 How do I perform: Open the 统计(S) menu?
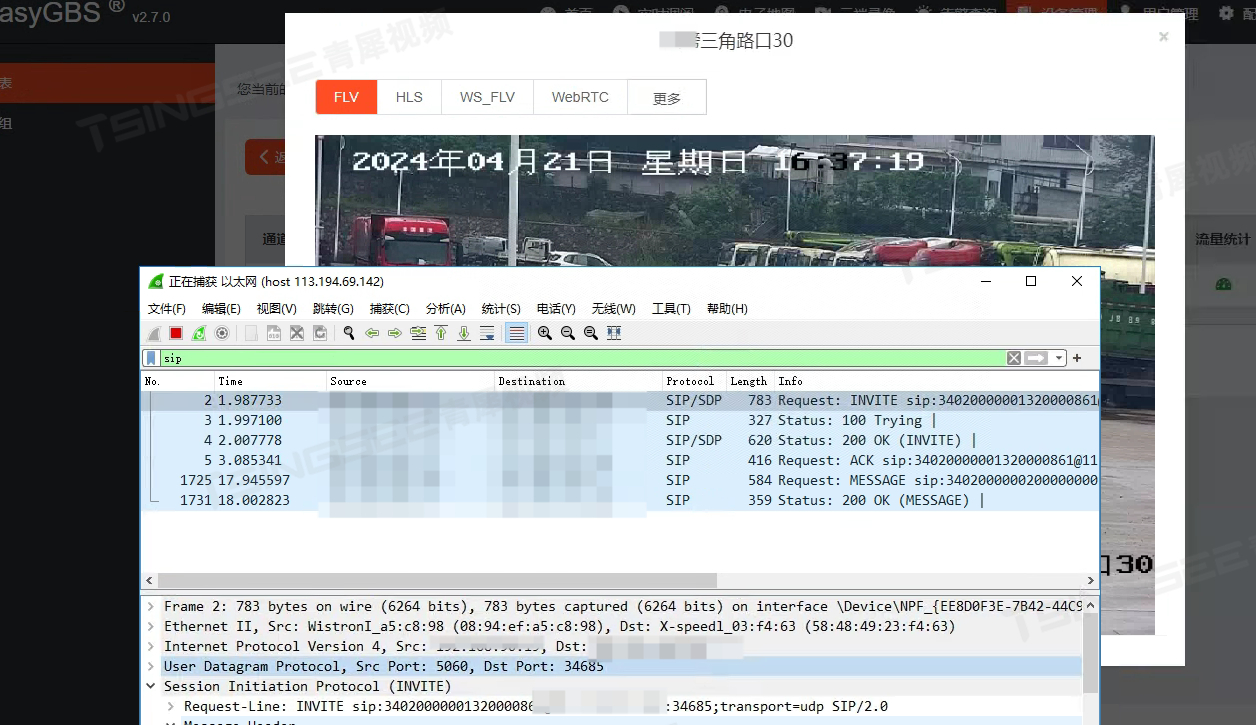[501, 309]
